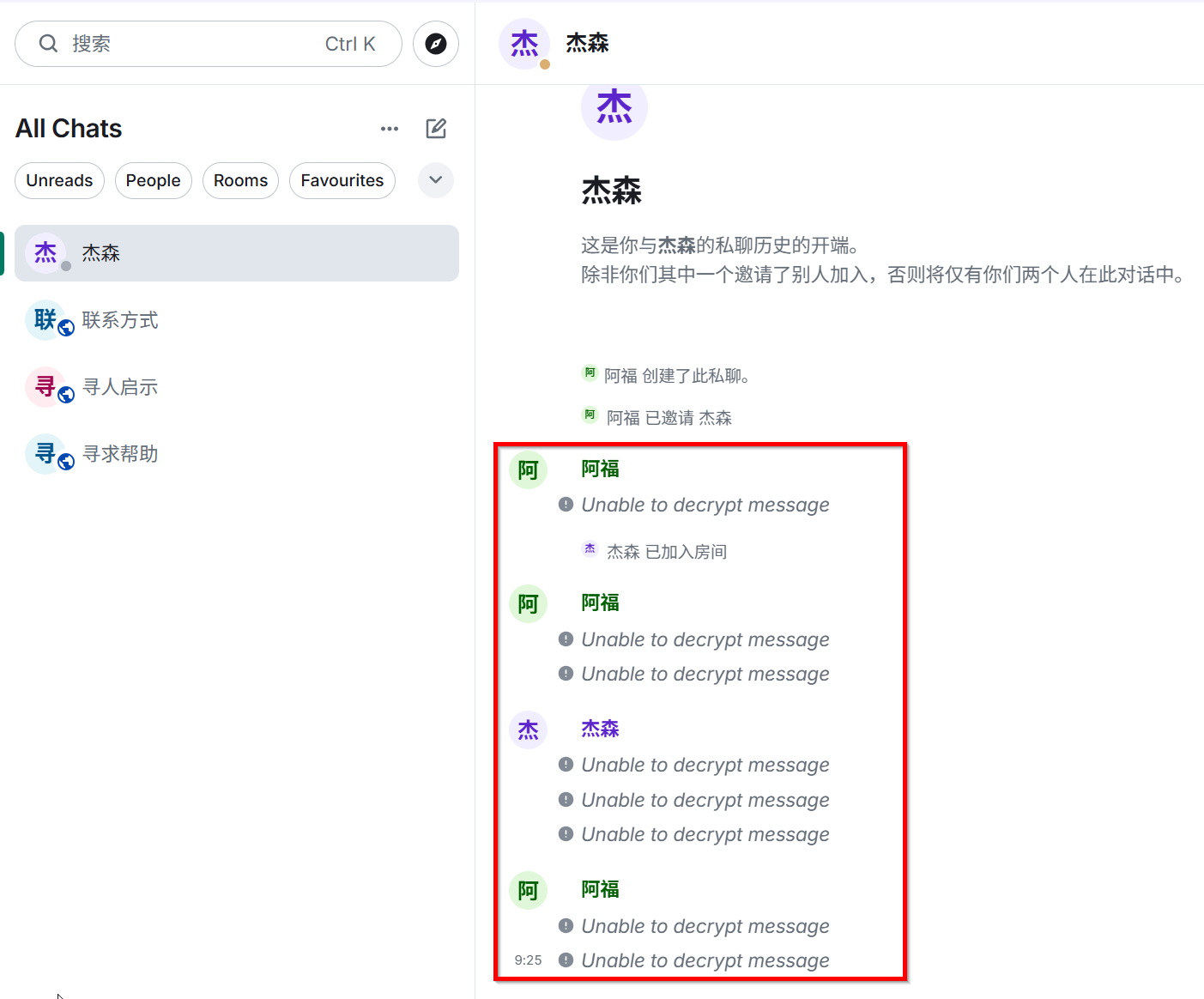Click the purple 杰森 sender name

pos(600,729)
